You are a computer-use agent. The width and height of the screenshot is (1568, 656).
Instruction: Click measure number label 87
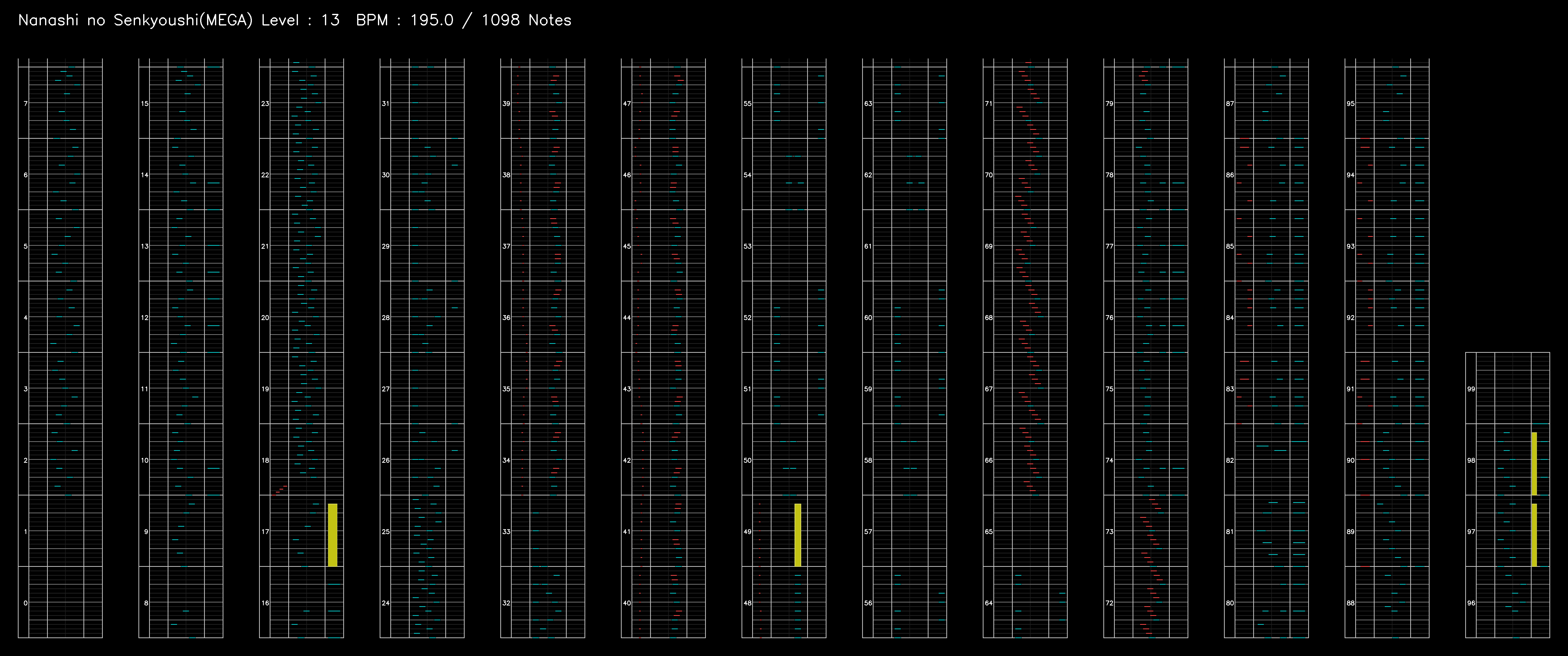click(1230, 104)
